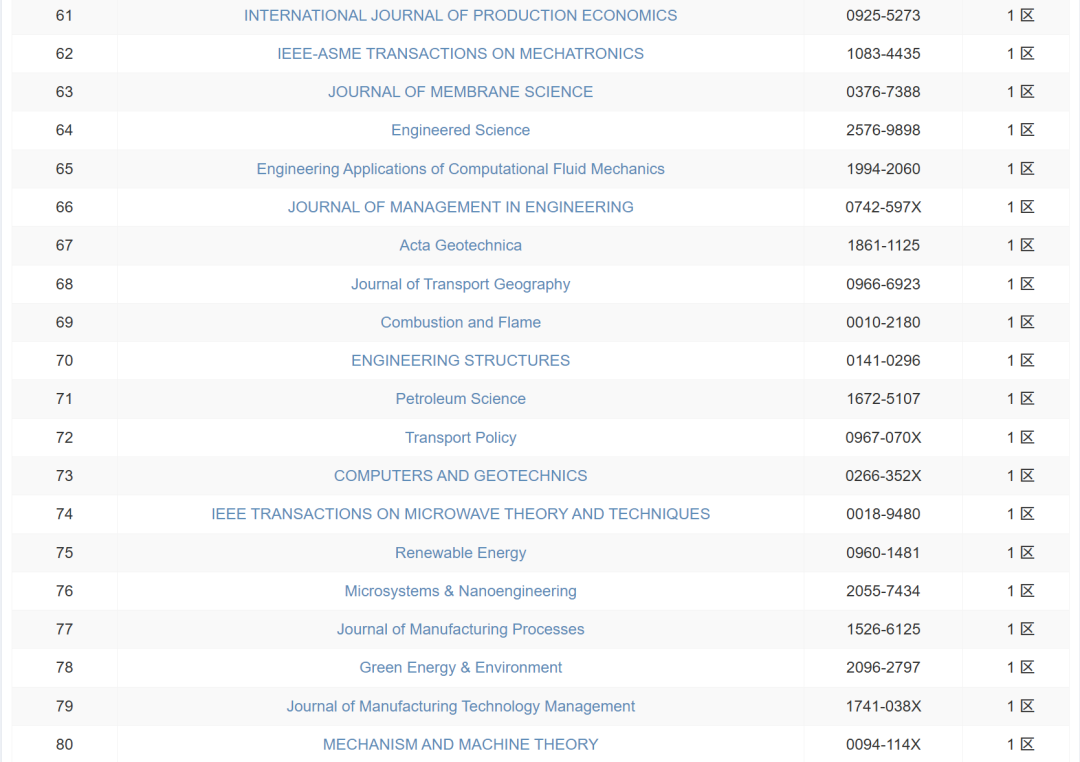Click the 区 icon for Renewable Energy
Viewport: 1080px width, 762px height.
click(1027, 553)
